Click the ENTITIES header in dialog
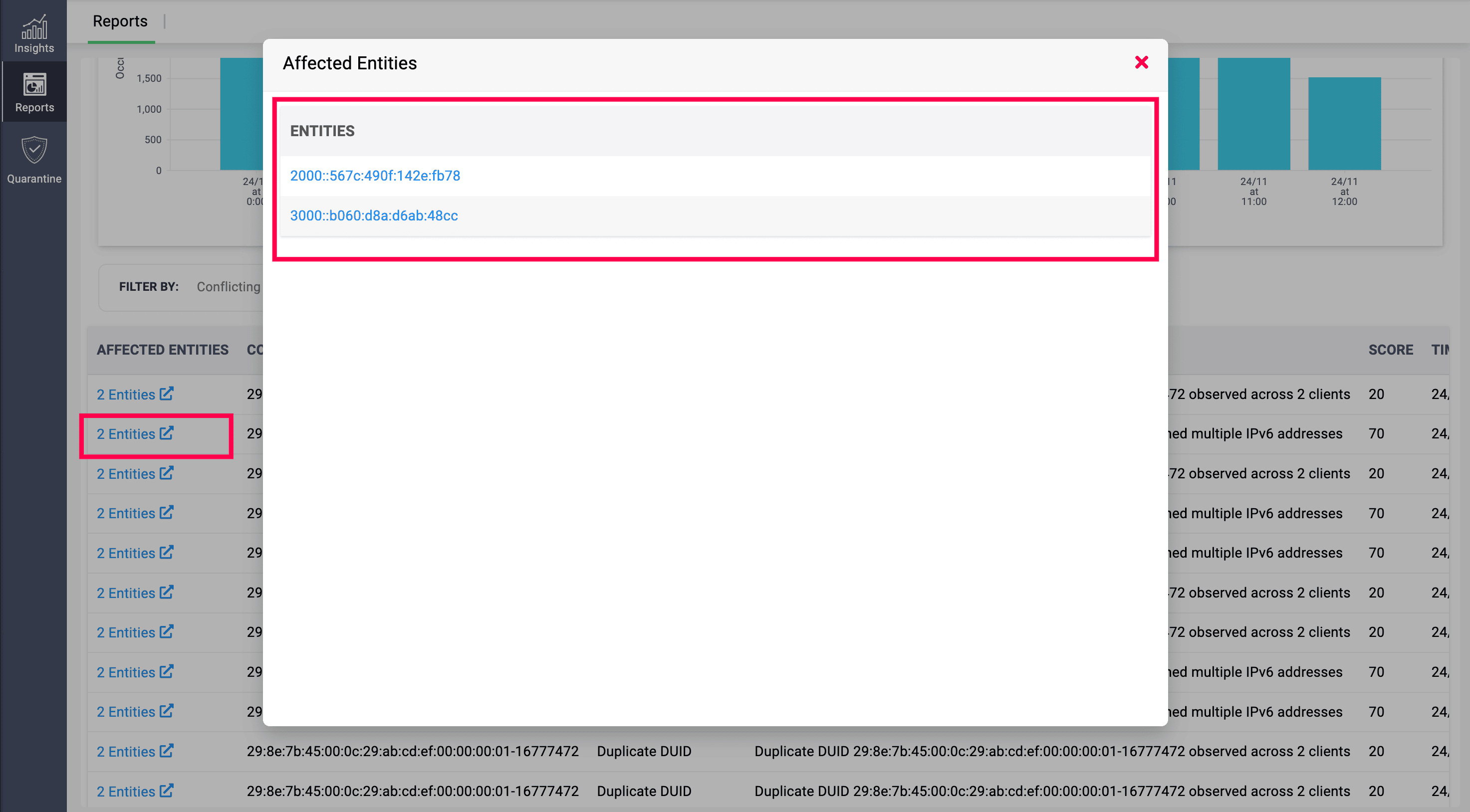The height and width of the screenshot is (812, 1470). (322, 131)
